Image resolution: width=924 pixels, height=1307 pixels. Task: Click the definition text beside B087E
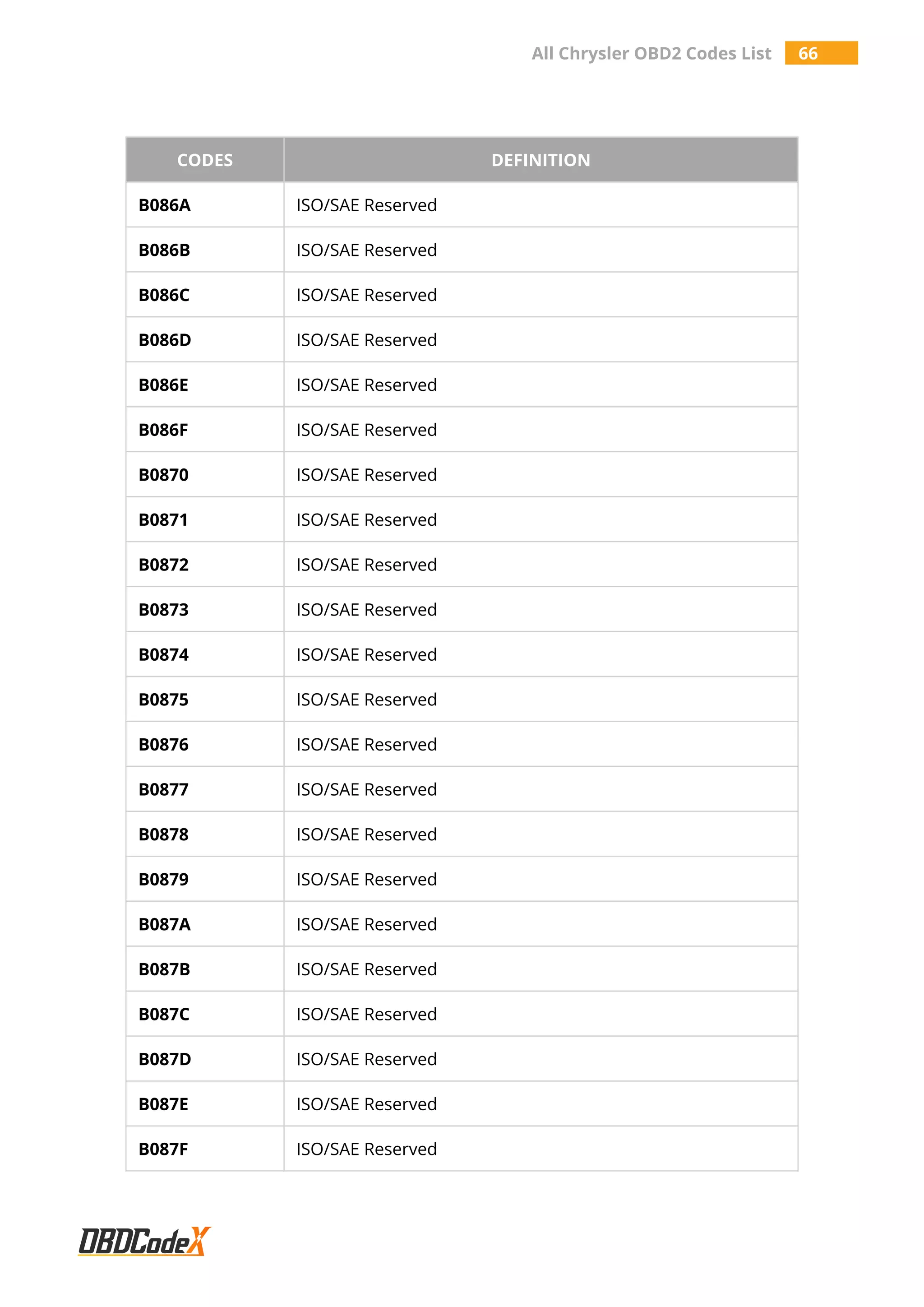366,1104
